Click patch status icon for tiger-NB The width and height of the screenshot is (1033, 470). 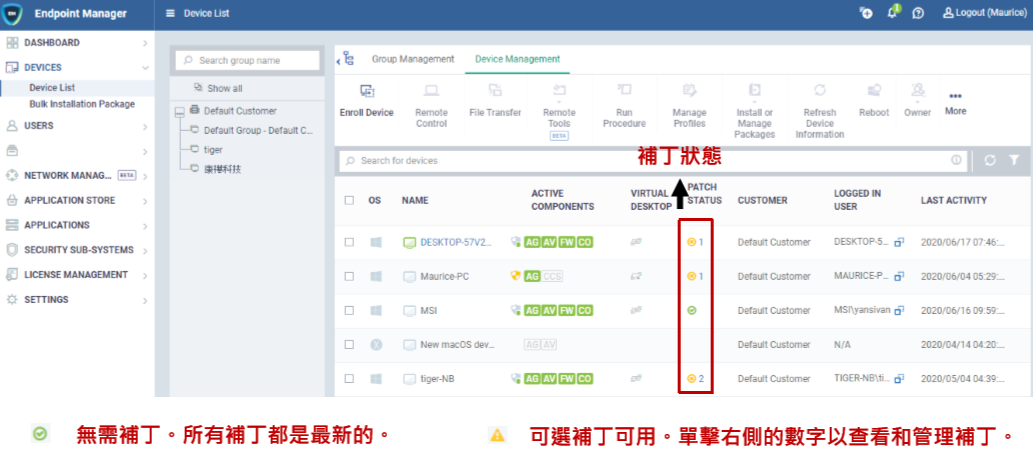point(691,378)
